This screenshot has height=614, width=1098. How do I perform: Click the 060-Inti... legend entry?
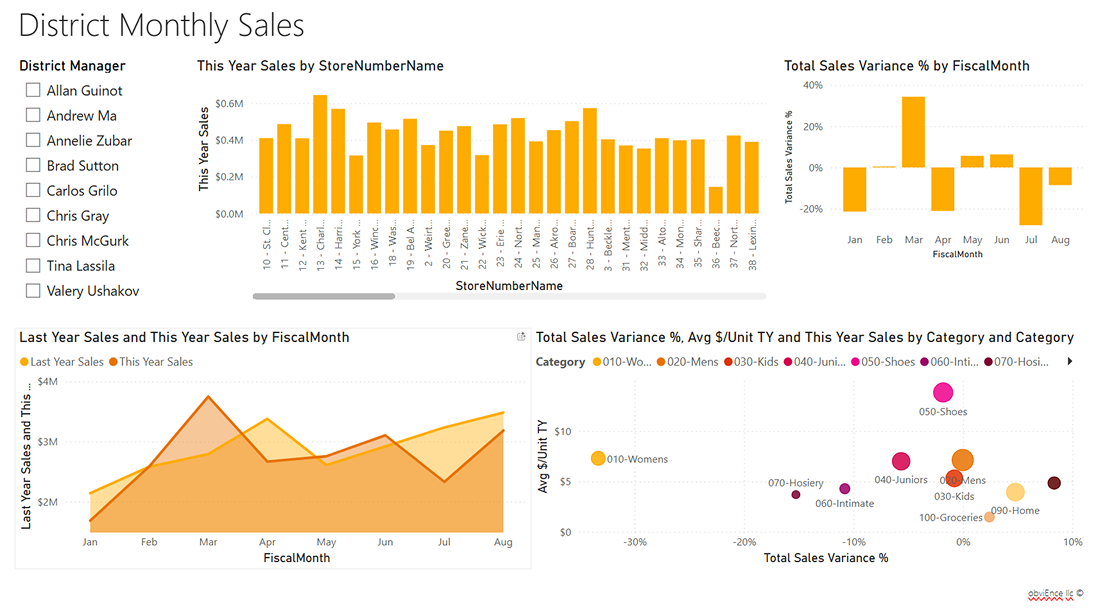click(950, 362)
